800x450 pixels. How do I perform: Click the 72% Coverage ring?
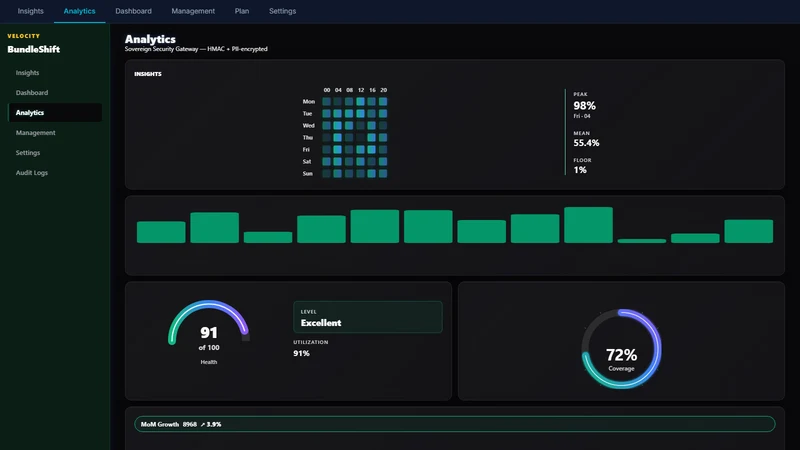point(621,349)
